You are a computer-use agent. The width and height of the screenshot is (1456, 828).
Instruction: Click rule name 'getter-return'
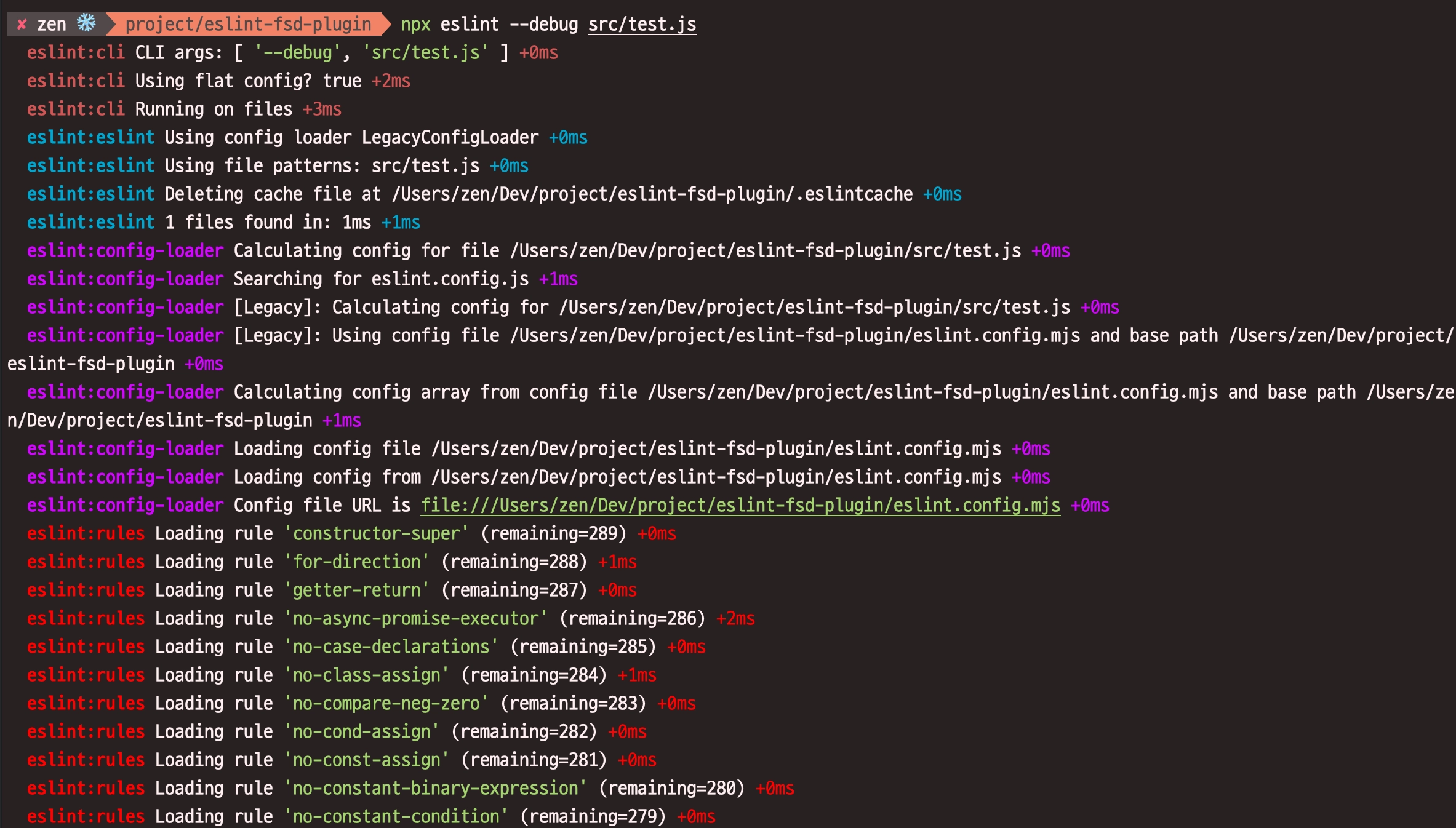point(356,591)
